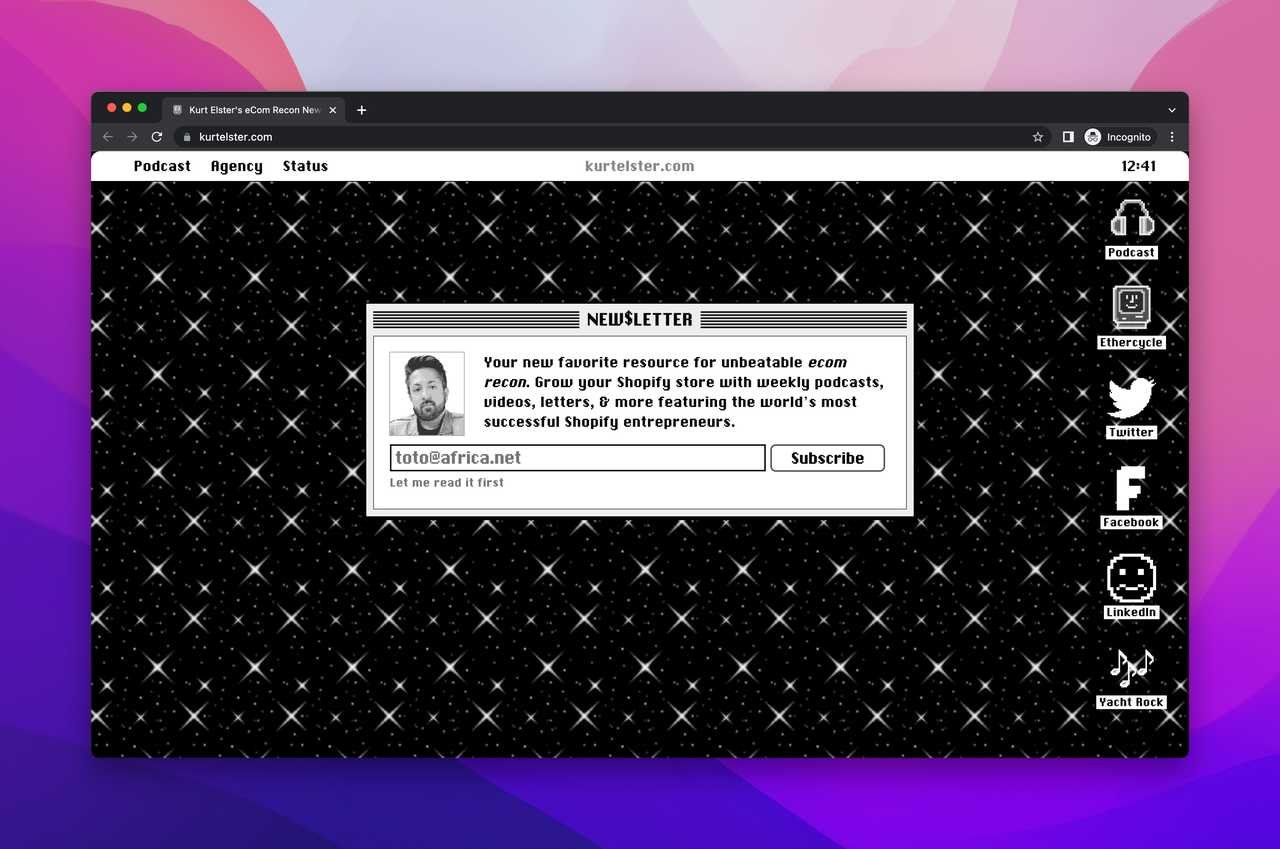Open the Podcast headphones desktop icon

(x=1131, y=219)
